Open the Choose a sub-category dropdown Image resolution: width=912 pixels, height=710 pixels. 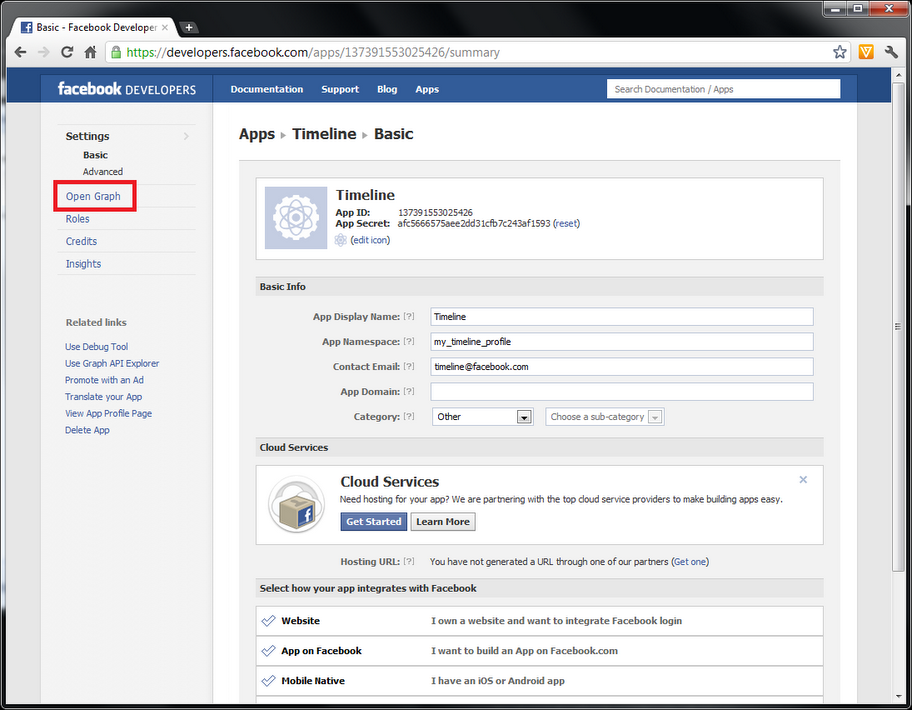[604, 417]
